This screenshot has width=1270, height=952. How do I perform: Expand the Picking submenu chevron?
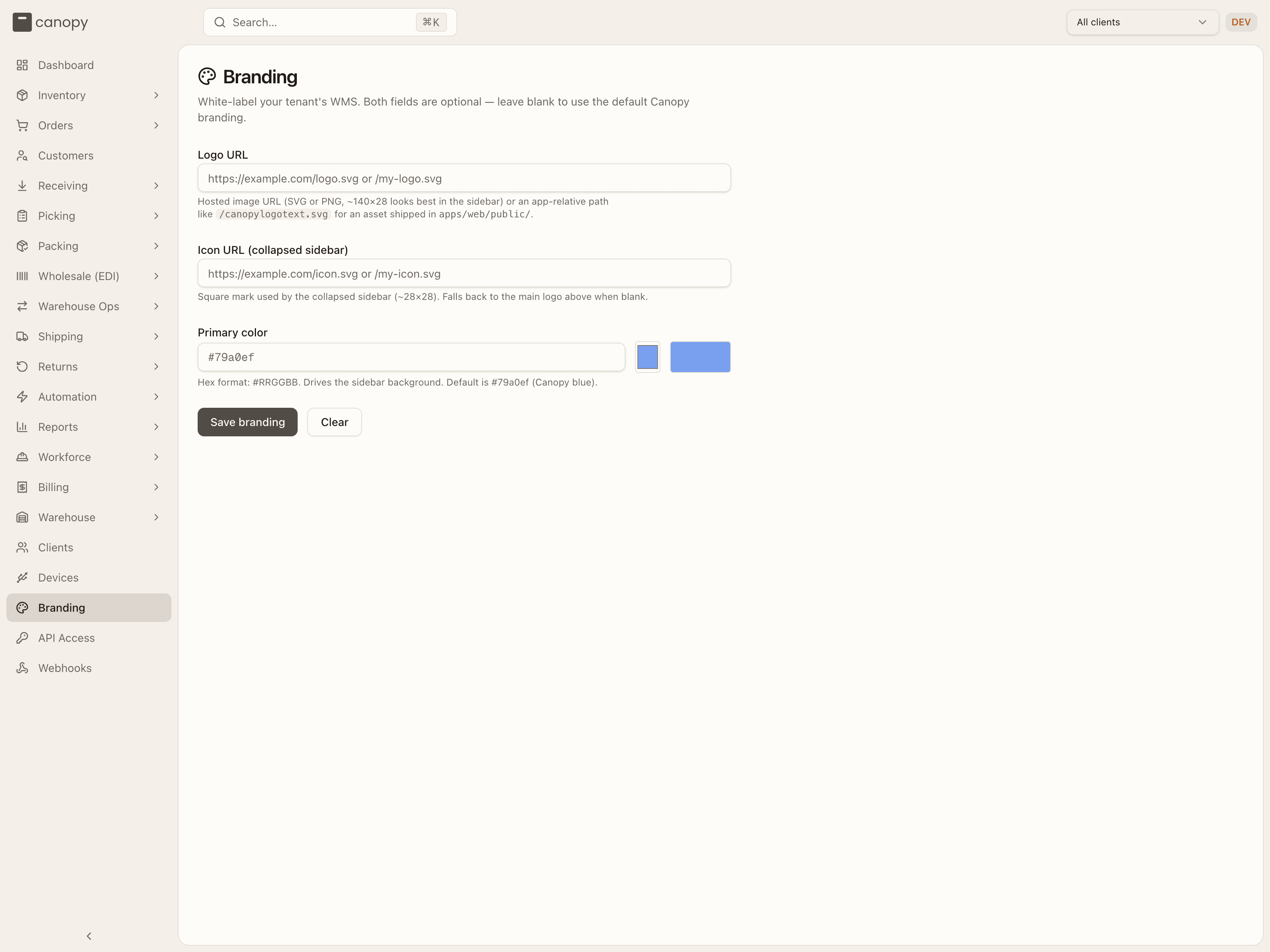(156, 216)
